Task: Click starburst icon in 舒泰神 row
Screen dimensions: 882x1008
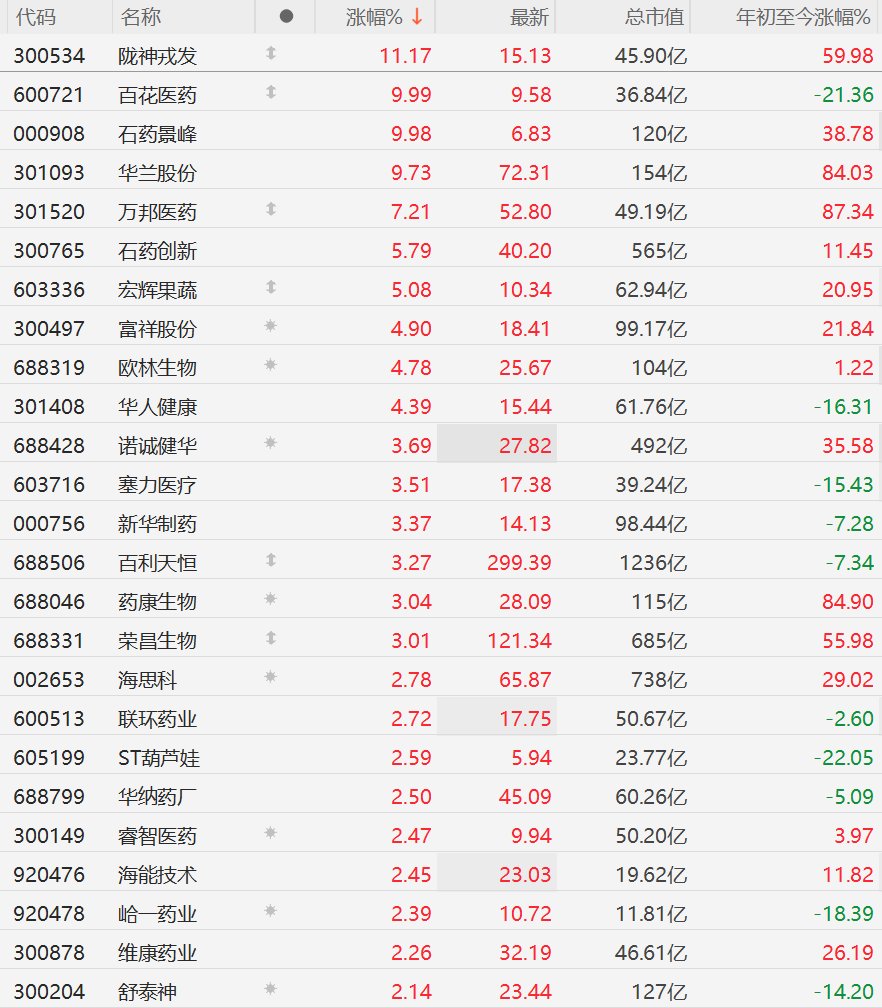Action: [x=271, y=989]
